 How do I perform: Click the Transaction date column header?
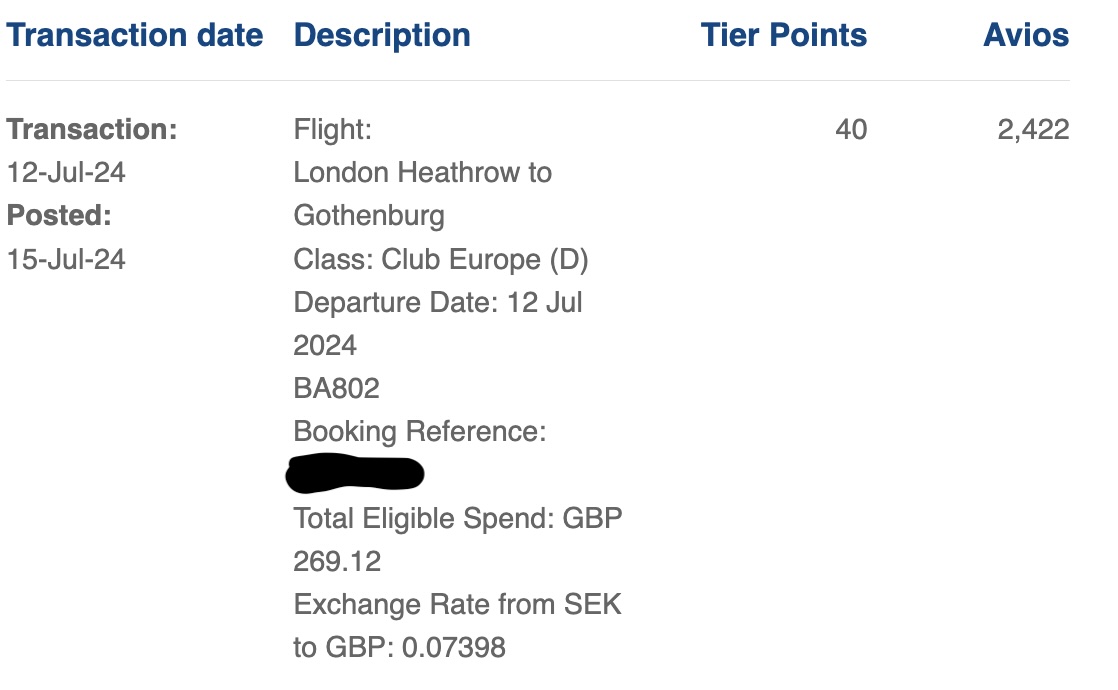coord(135,36)
